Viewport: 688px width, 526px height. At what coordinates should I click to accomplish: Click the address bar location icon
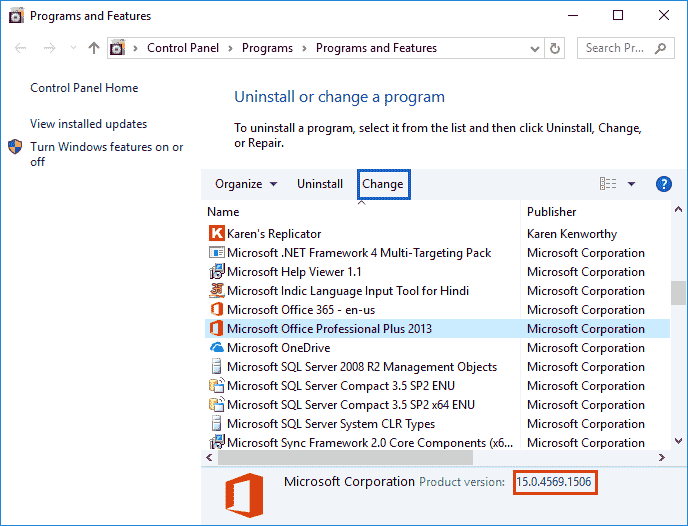pos(117,48)
